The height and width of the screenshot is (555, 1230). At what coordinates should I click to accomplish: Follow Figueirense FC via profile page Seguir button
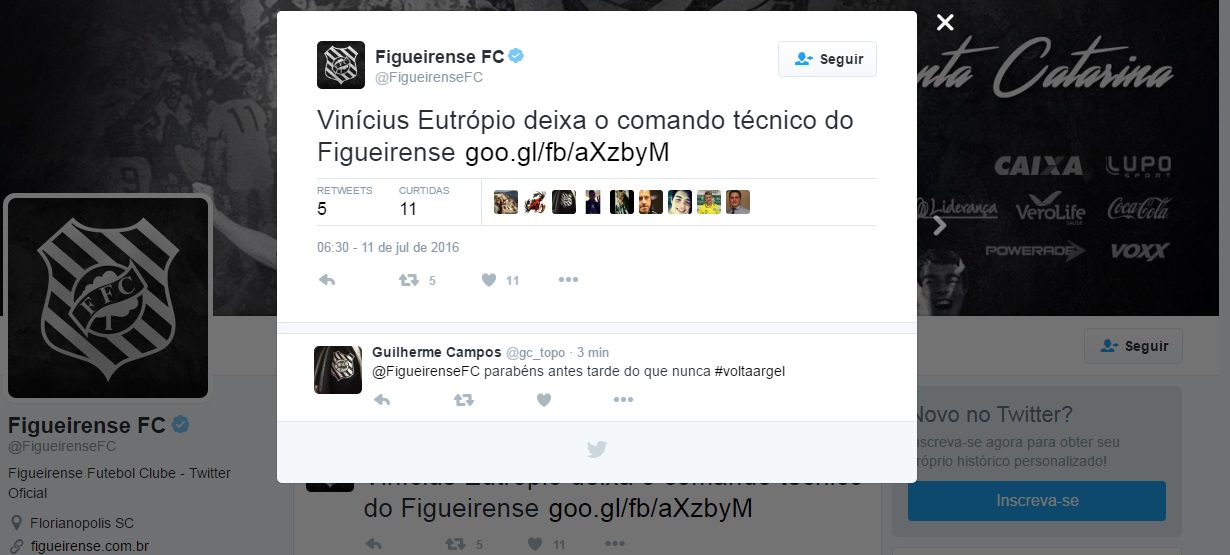pyautogui.click(x=1133, y=346)
